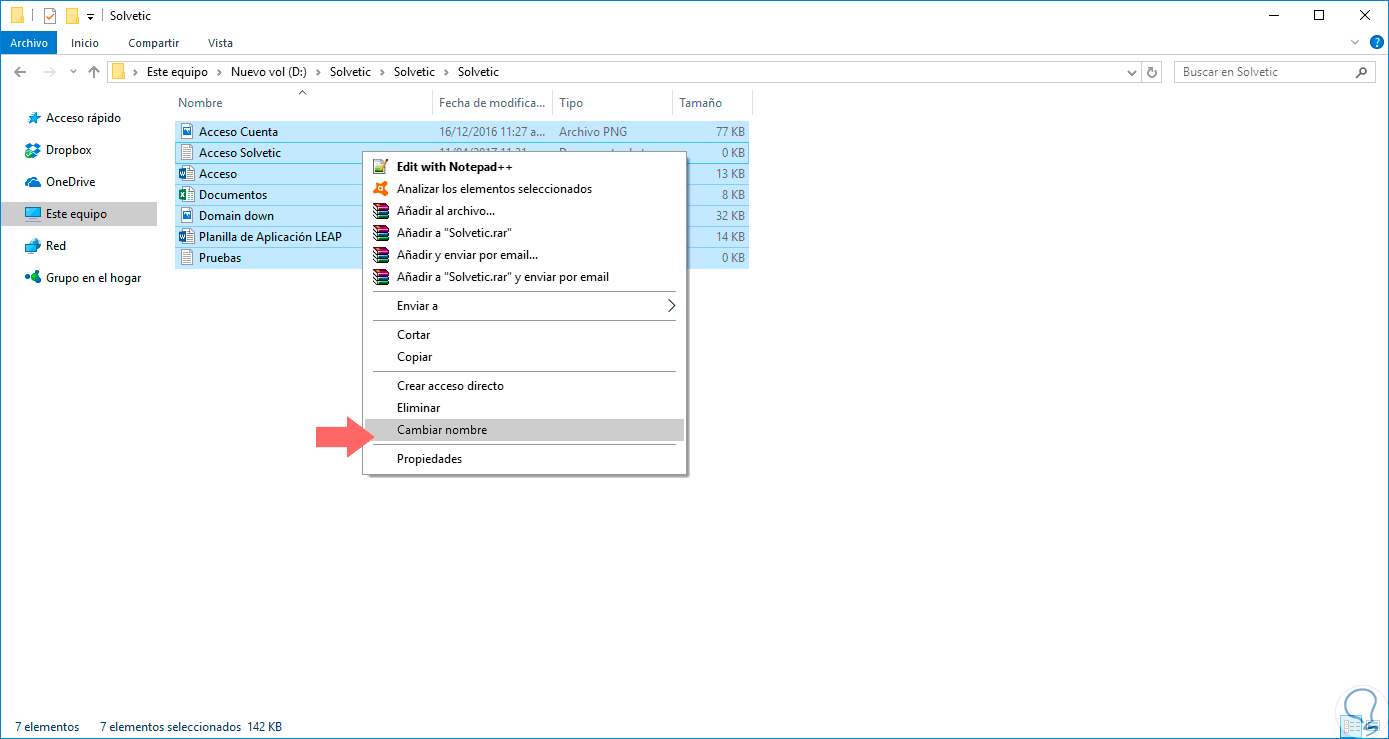Screen dimensions: 1389x739
Task: Choose Cambiar nombre in the context menu
Action: point(524,430)
